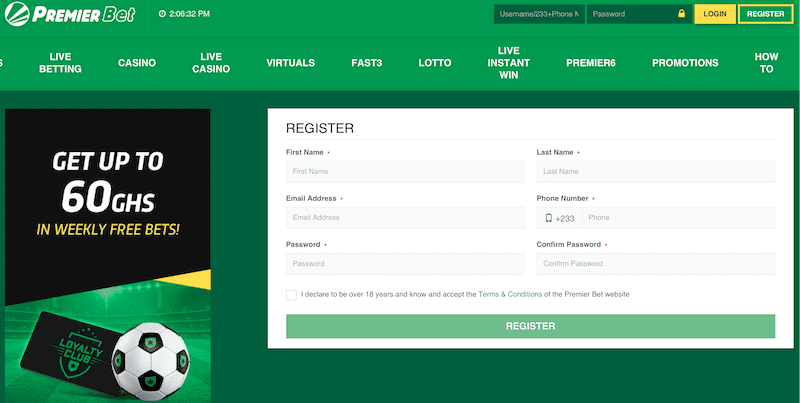Open the Casino section
Image resolution: width=800 pixels, height=403 pixels.
point(137,63)
